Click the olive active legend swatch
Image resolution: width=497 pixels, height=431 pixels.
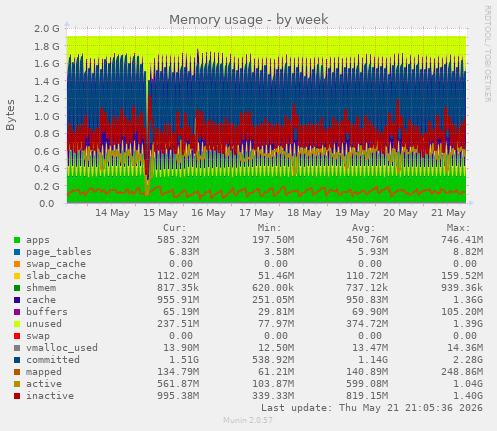(x=17, y=384)
